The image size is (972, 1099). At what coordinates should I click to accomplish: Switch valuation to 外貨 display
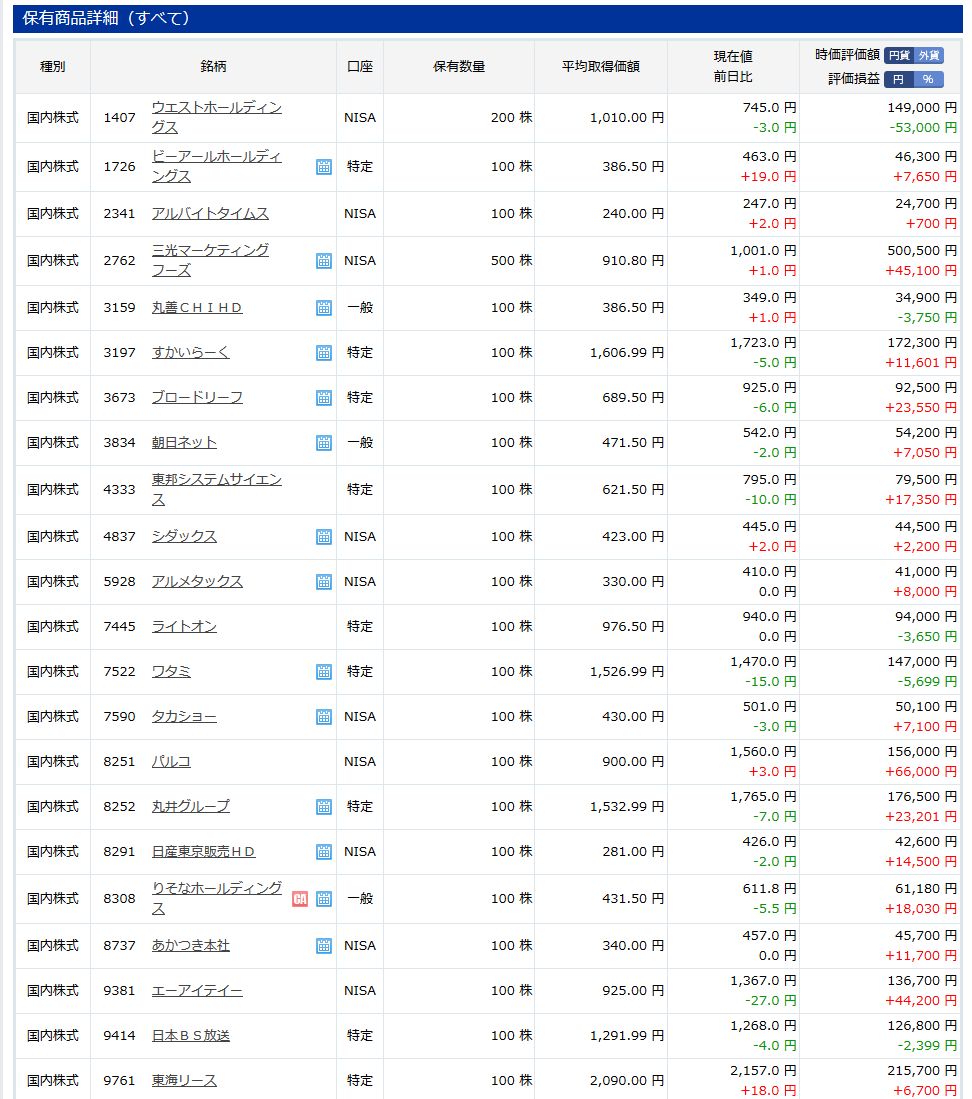[929, 55]
